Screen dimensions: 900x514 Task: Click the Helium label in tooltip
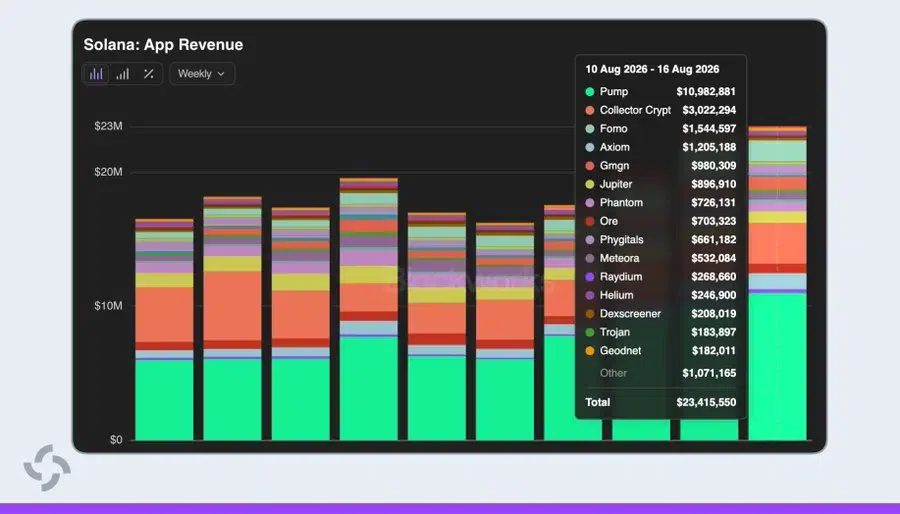(x=616, y=295)
